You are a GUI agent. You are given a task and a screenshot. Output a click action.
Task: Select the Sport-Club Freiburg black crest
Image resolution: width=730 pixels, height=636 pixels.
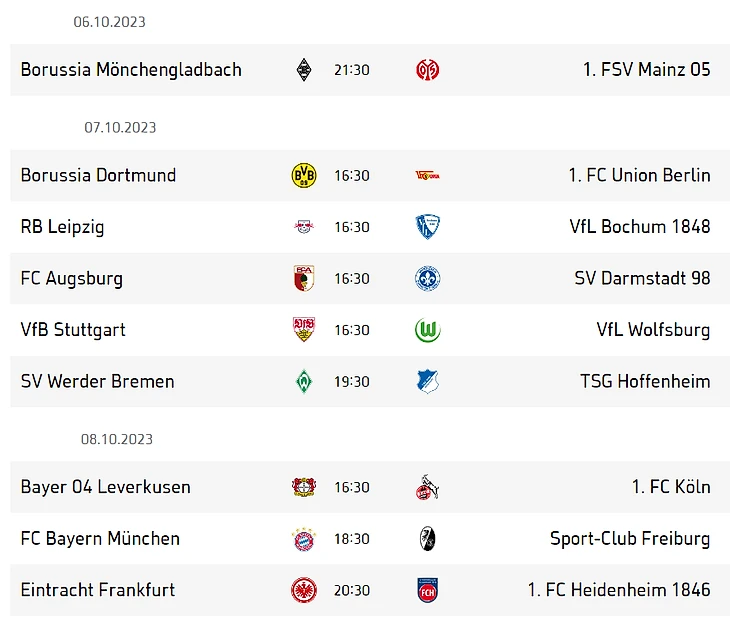click(x=427, y=539)
